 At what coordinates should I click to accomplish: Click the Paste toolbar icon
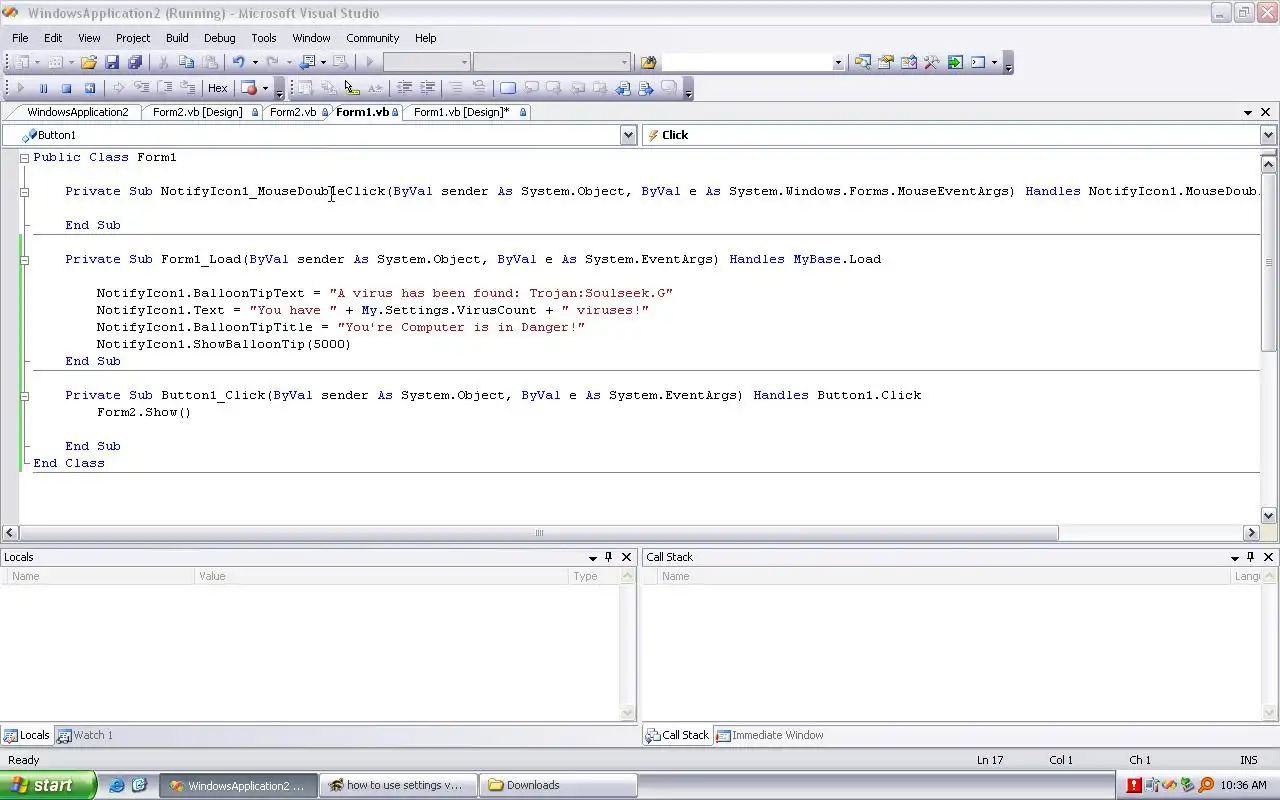coord(209,62)
